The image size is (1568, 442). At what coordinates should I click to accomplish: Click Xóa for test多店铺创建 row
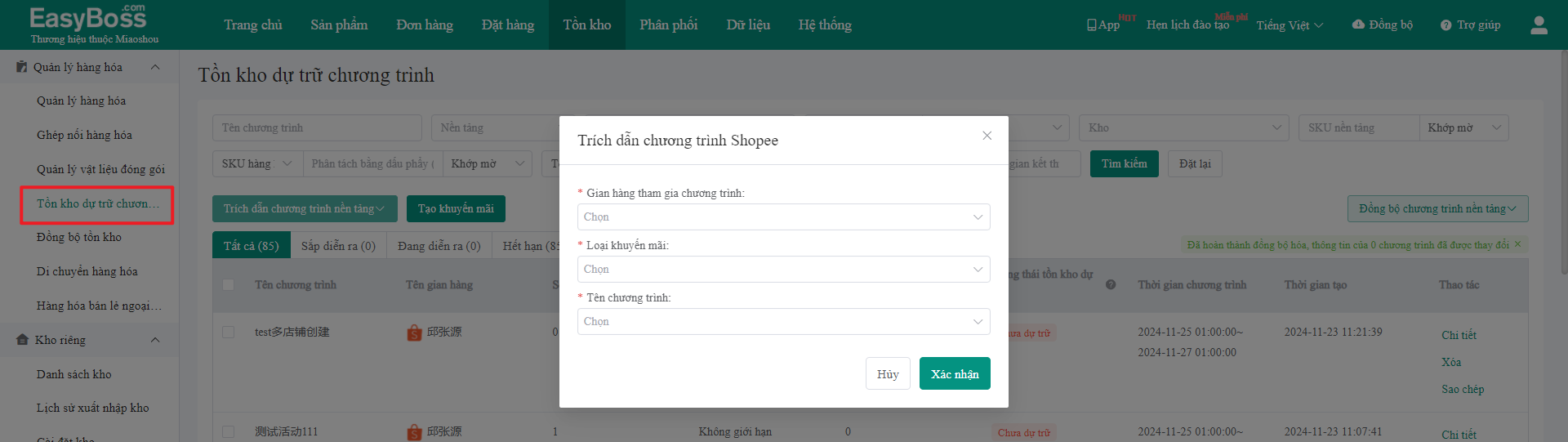pos(1451,362)
